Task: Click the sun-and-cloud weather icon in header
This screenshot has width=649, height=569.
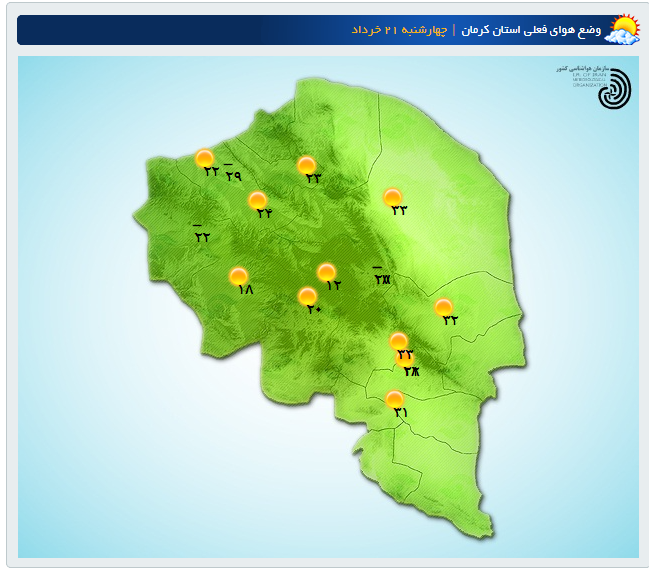Action: point(622,29)
